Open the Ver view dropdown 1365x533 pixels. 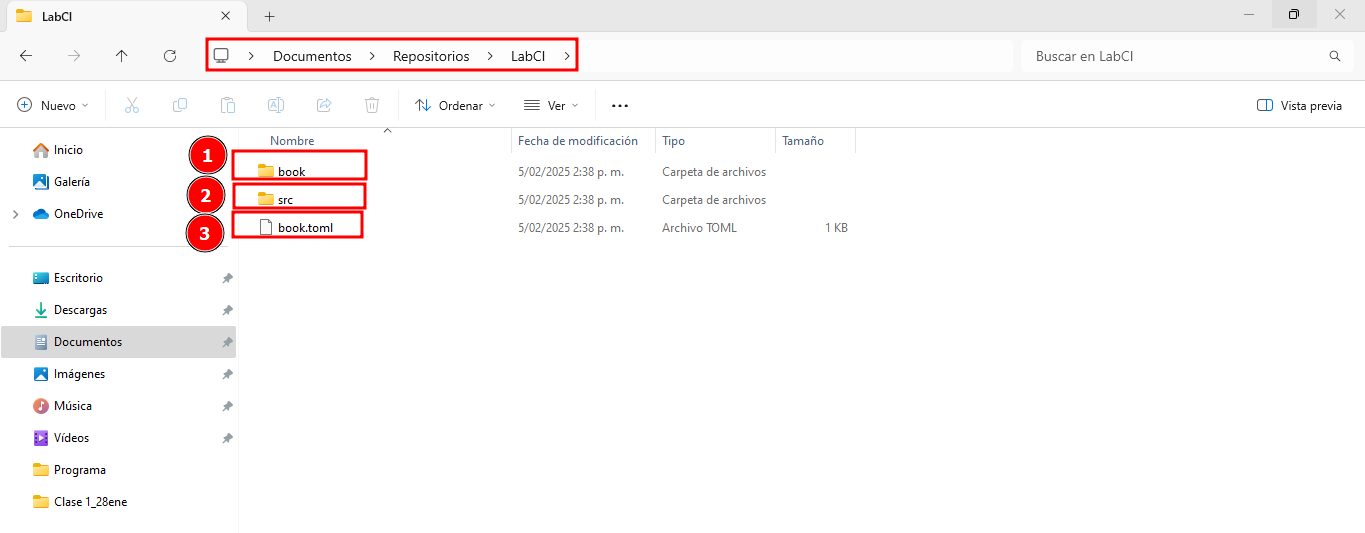551,105
